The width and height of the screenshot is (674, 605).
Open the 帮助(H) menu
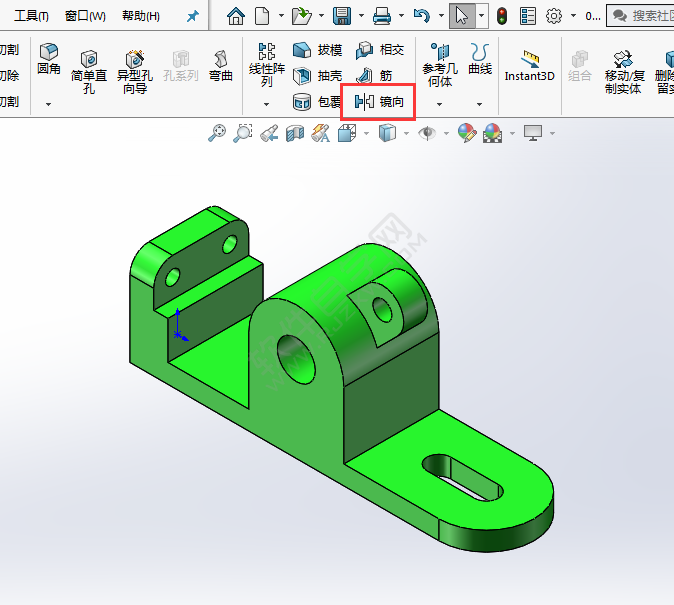click(141, 16)
